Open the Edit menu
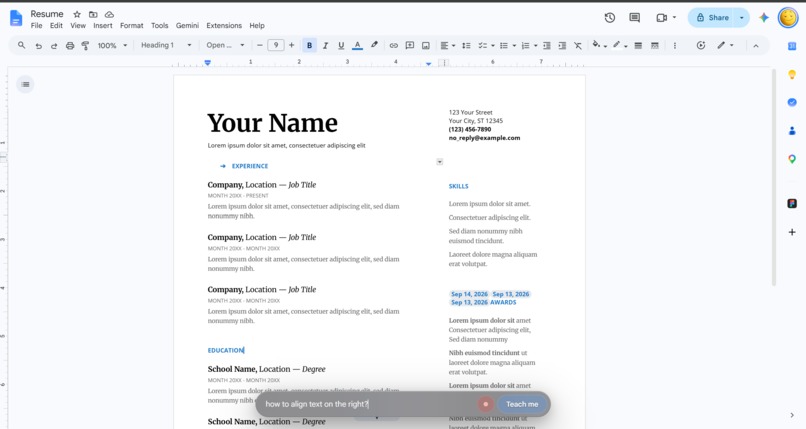 (56, 26)
